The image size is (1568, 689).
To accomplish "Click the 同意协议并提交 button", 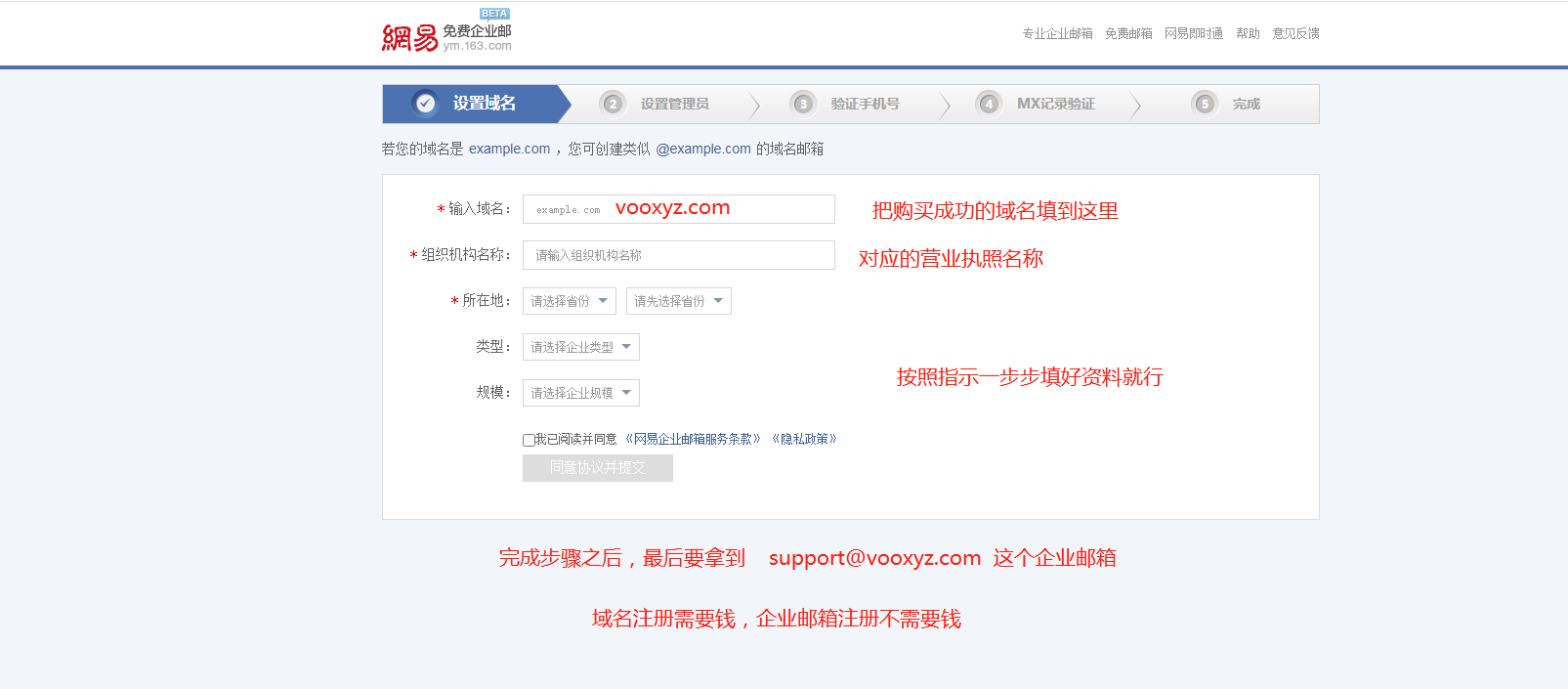I will click(598, 468).
